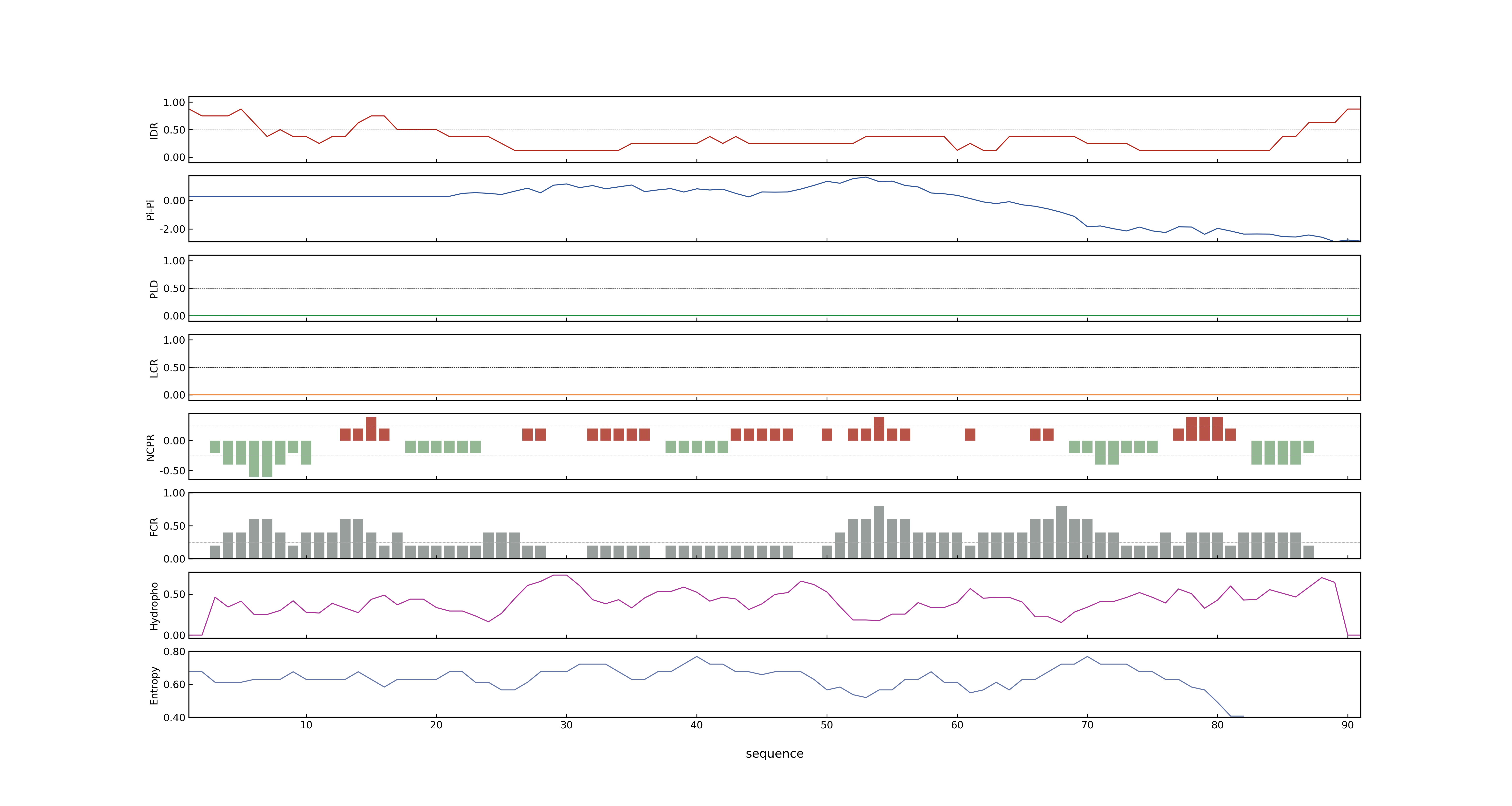Click the -2.00 tick on Pi-Pi axis
1512x806 pixels.
coord(172,229)
